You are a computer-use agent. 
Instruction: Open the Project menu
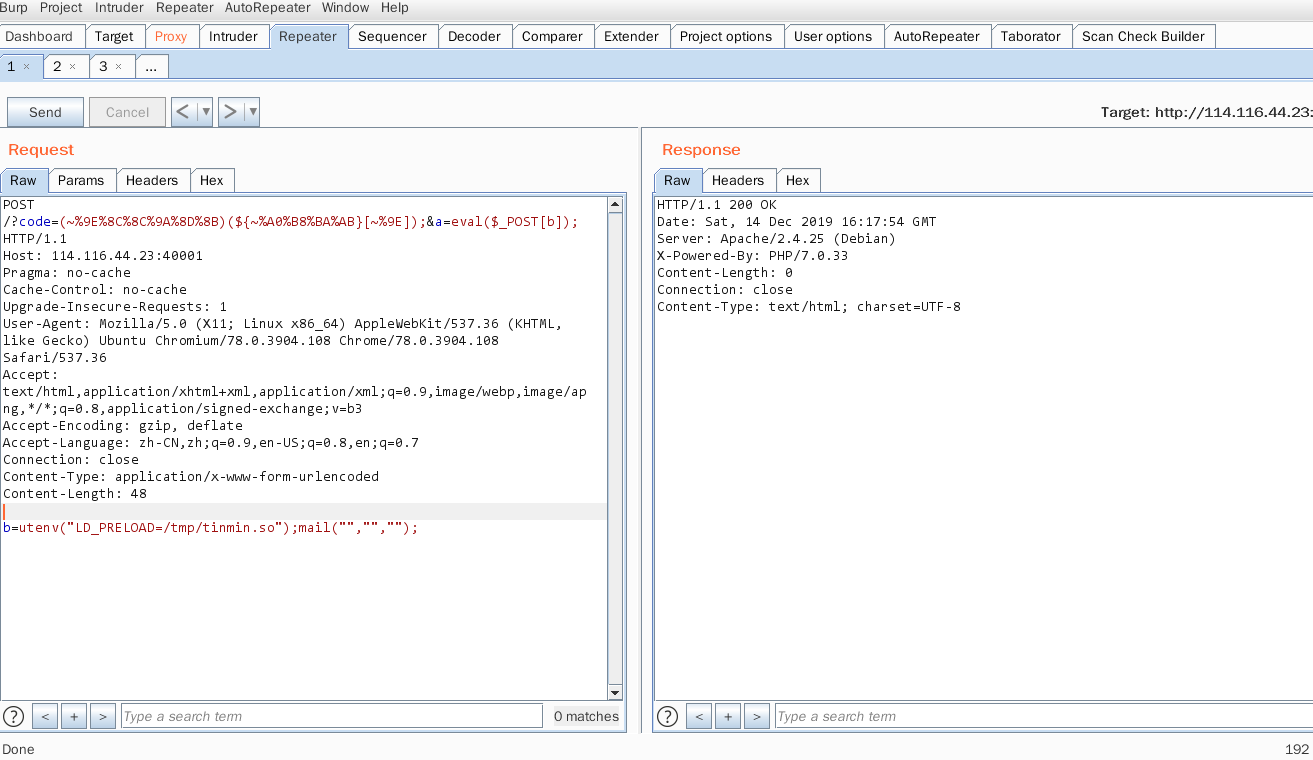point(61,7)
